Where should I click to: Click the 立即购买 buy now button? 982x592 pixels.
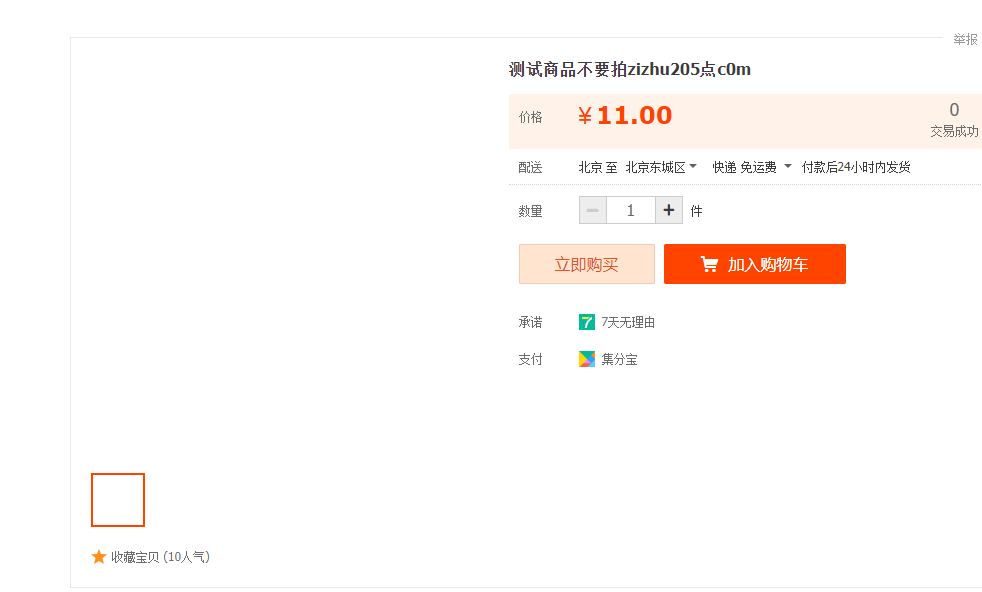(x=587, y=264)
